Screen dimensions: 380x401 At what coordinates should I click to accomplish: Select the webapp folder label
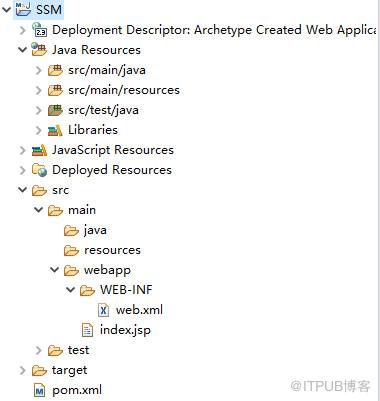pyautogui.click(x=107, y=270)
